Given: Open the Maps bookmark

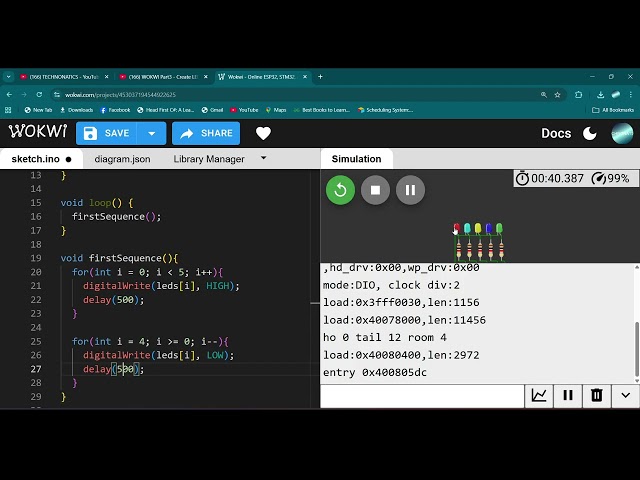Looking at the screenshot, I should click(x=276, y=110).
